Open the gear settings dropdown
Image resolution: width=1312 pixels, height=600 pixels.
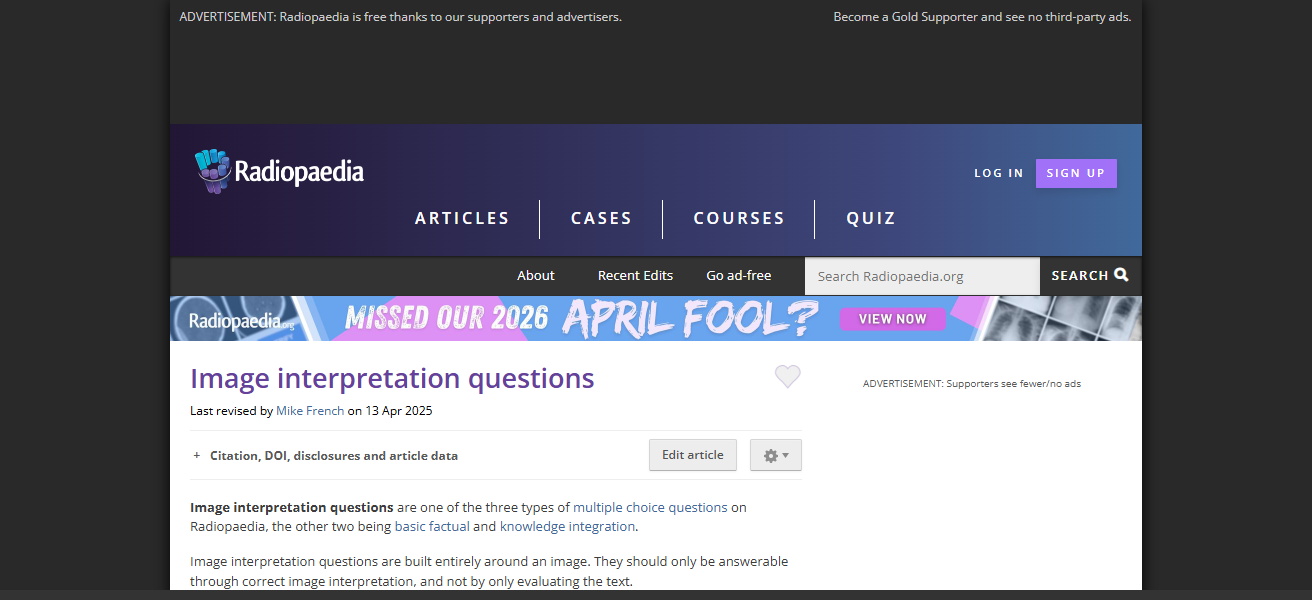click(x=776, y=455)
